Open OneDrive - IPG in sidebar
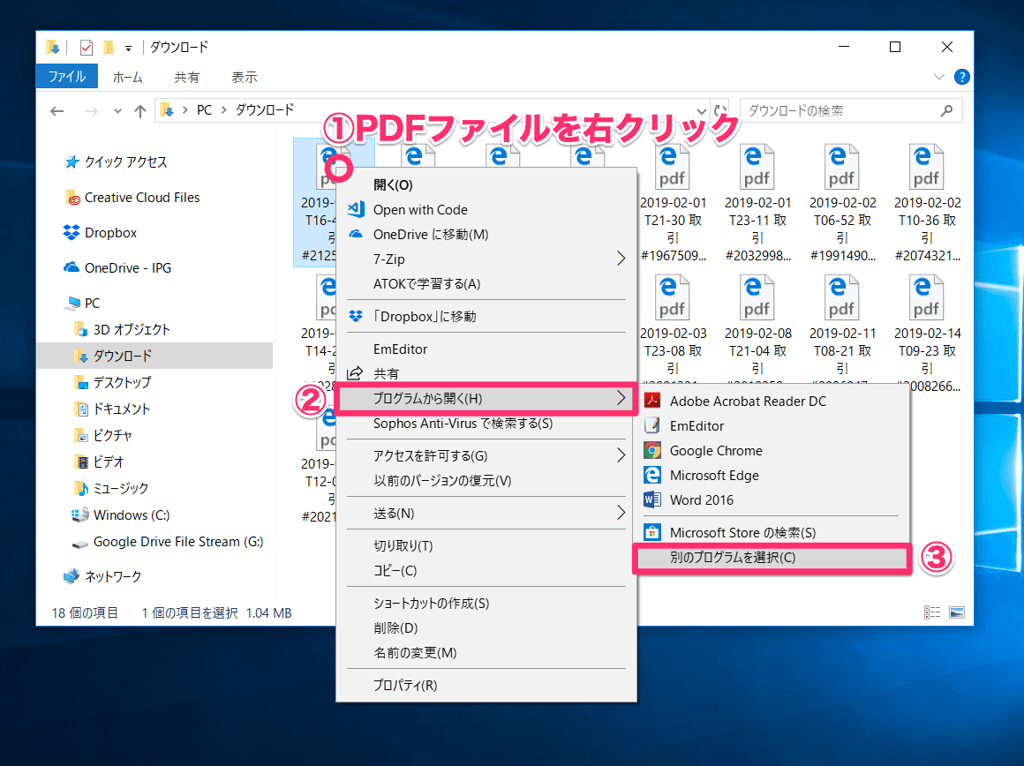 127,268
